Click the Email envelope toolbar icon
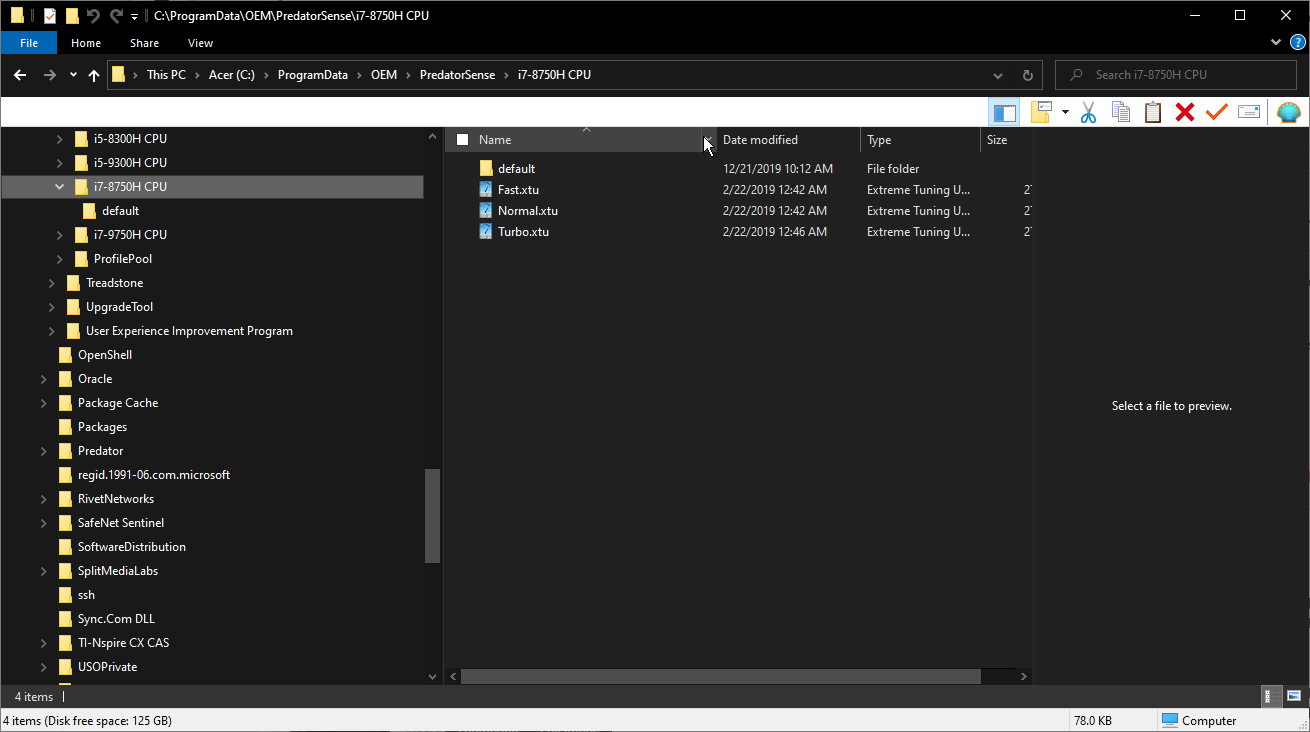Viewport: 1310px width, 732px height. pyautogui.click(x=1249, y=112)
